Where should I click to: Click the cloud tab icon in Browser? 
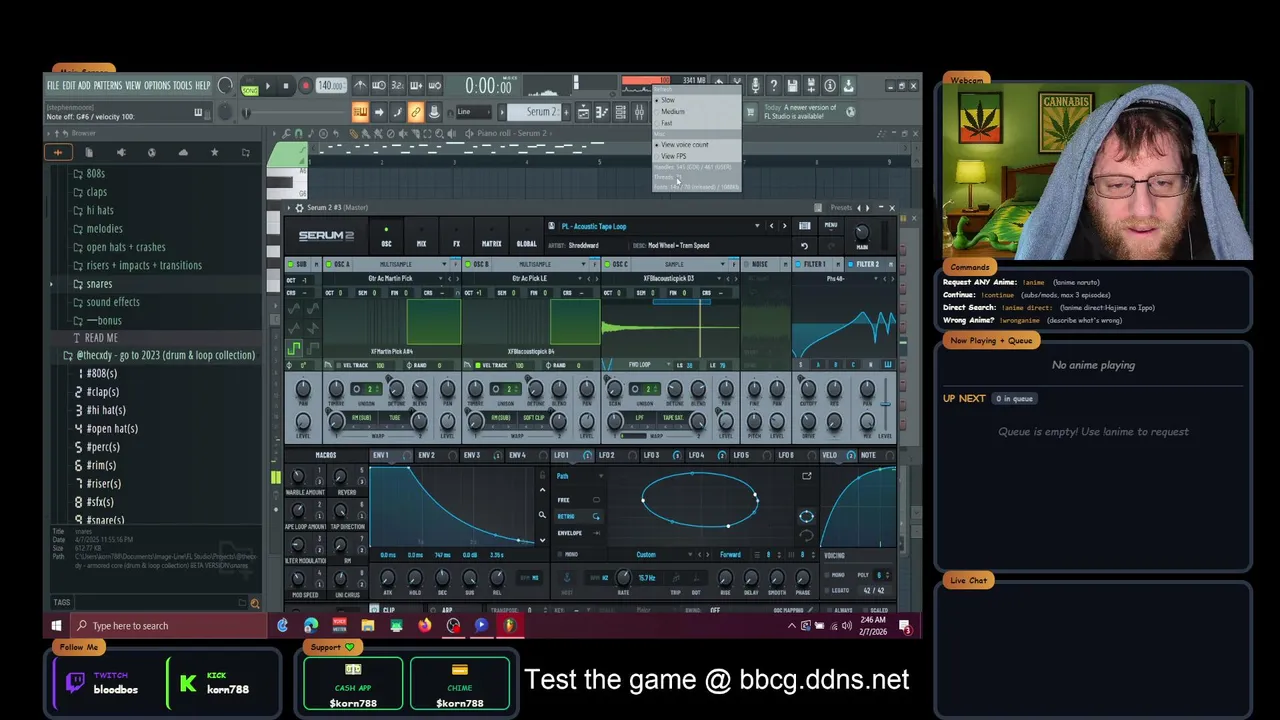pos(183,152)
